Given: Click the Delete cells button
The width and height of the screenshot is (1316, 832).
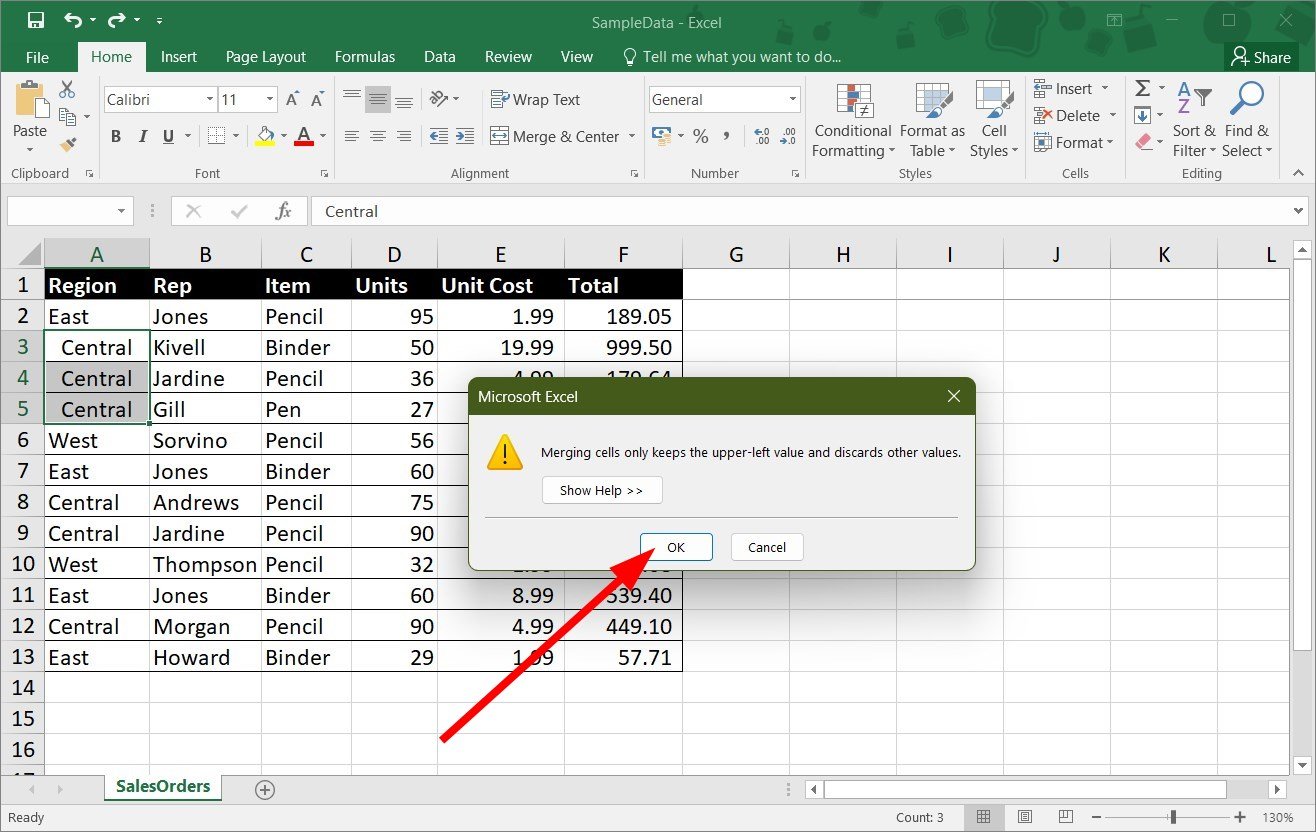Looking at the screenshot, I should (1066, 116).
